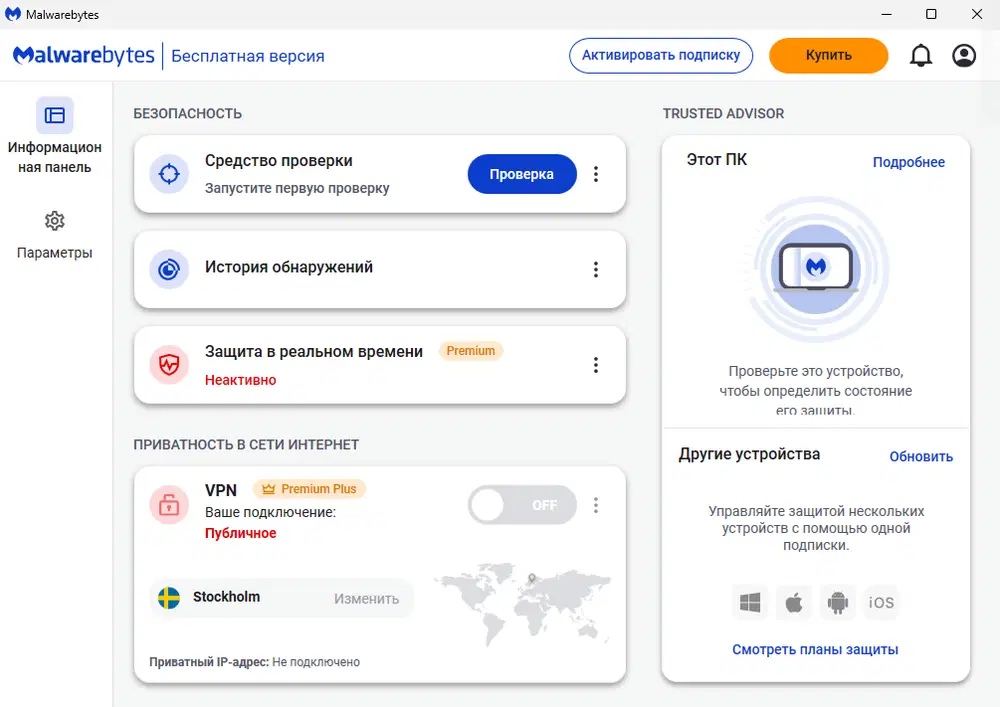The width and height of the screenshot is (1000, 707).
Task: Open the История обнаружений card
Action: point(380,270)
